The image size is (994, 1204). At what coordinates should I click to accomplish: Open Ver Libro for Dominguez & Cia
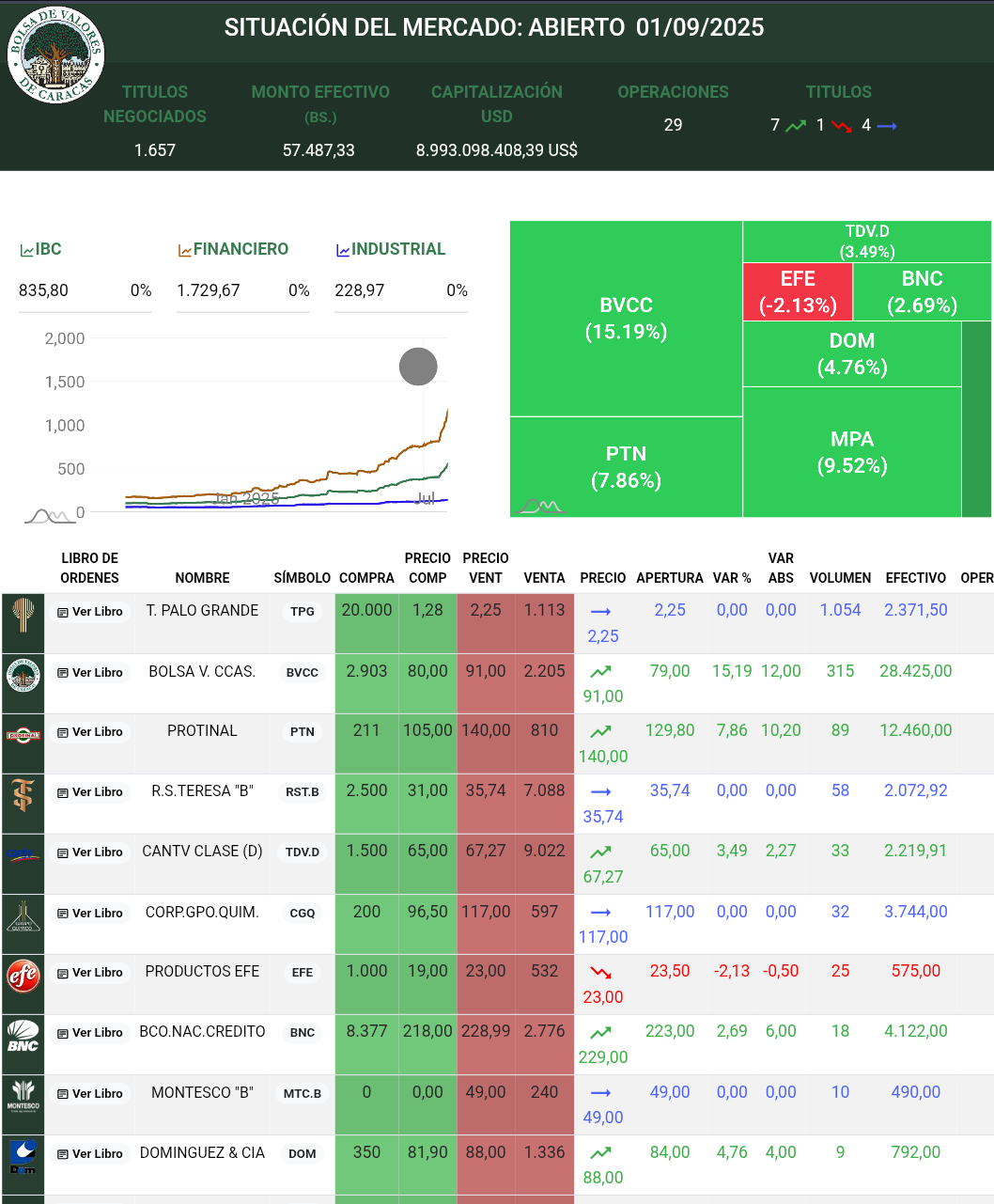(x=90, y=1154)
